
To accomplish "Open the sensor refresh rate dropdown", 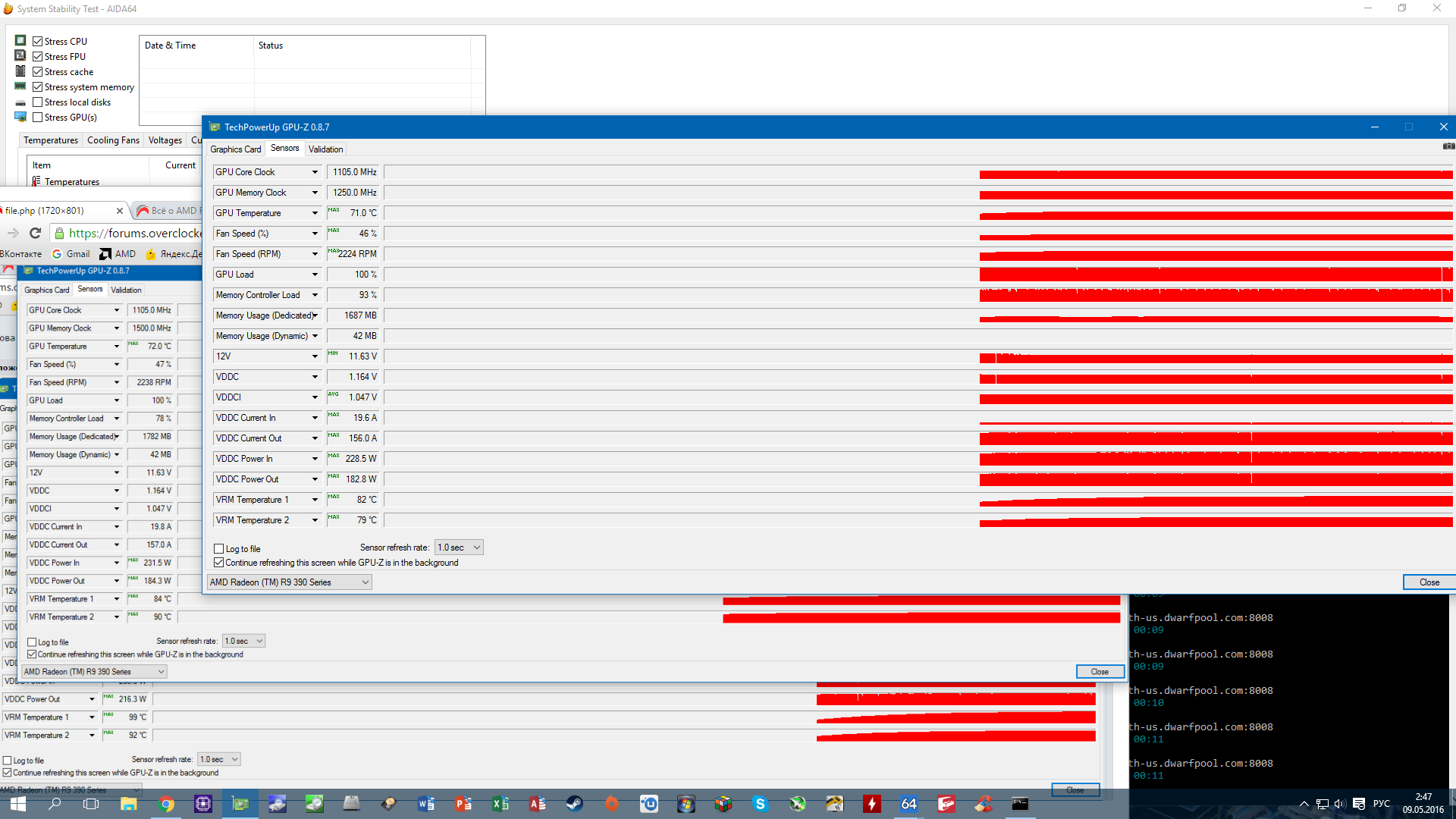I will 459,548.
